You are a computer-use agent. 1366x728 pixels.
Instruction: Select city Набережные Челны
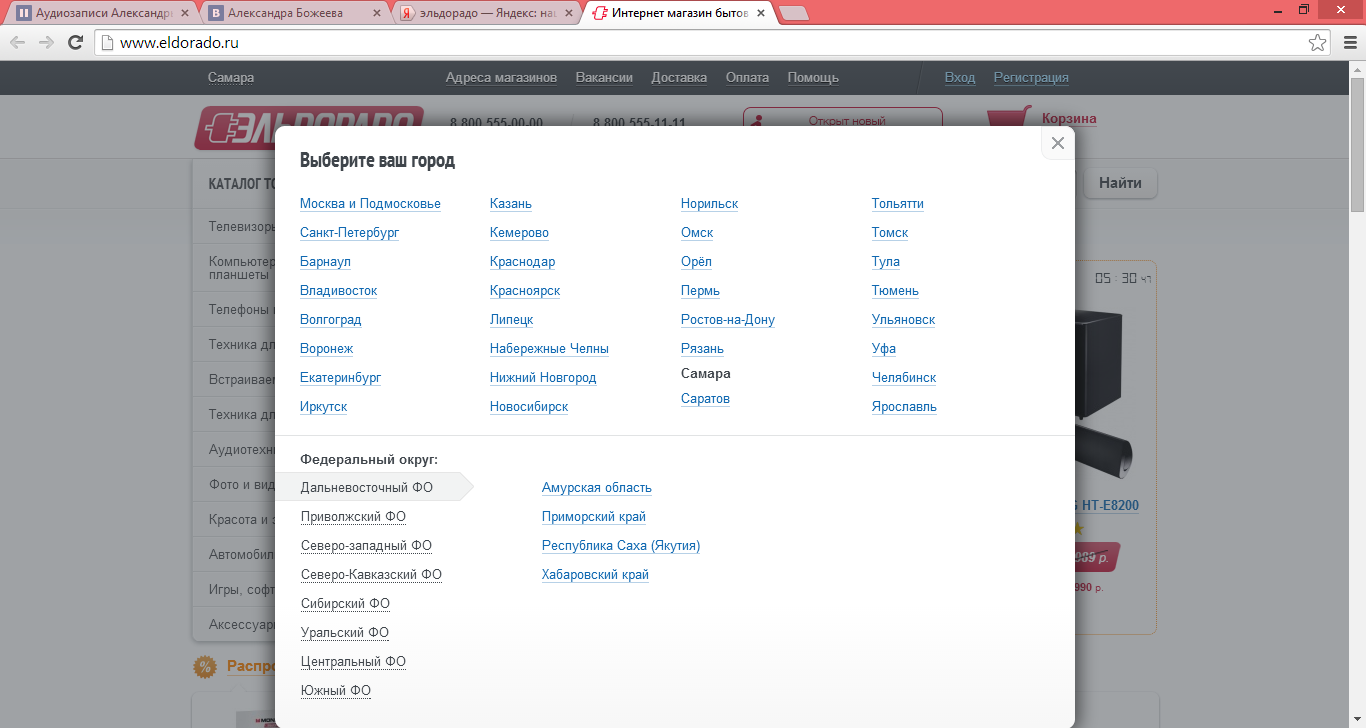549,349
